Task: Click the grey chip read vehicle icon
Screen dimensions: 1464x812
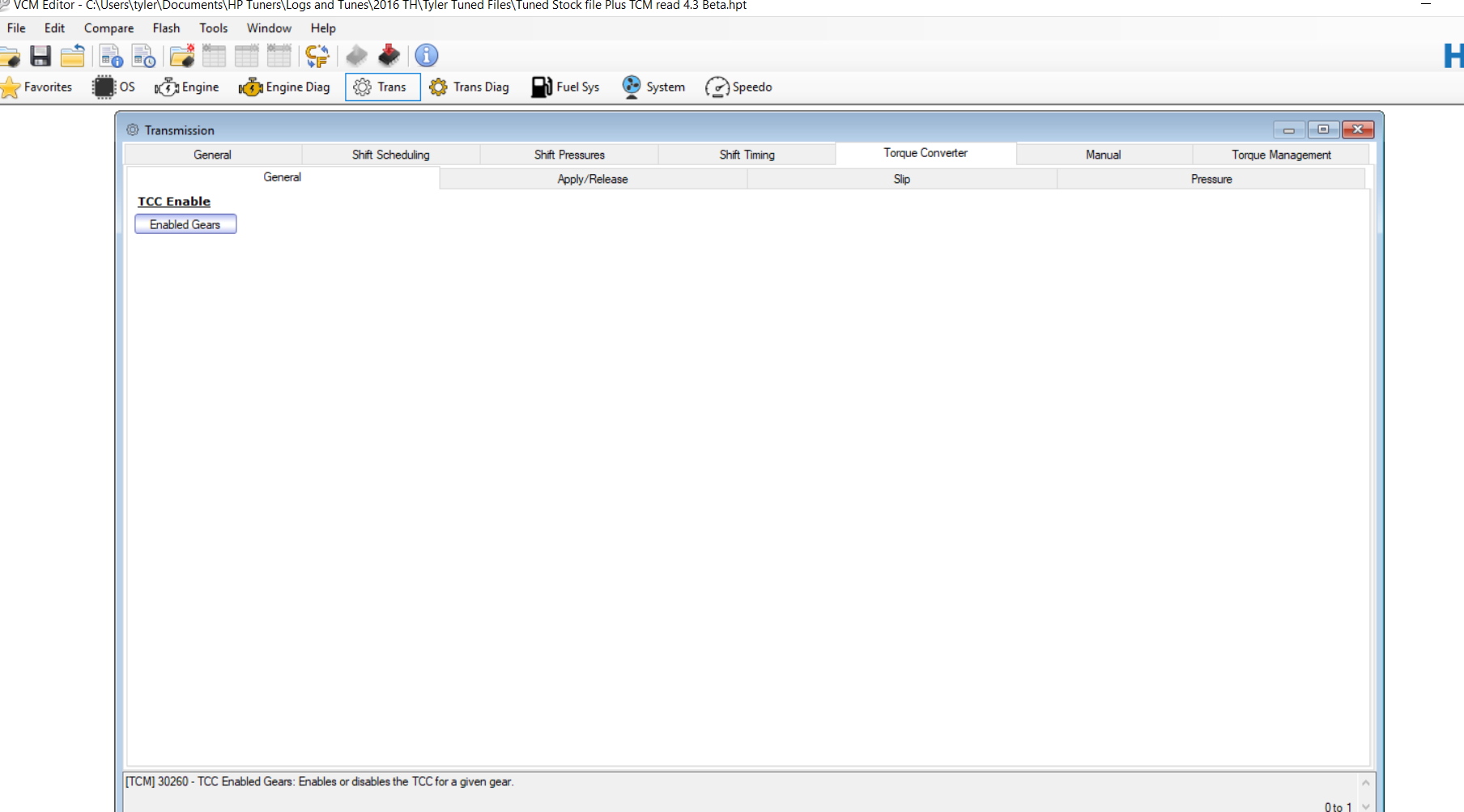Action: 356,56
